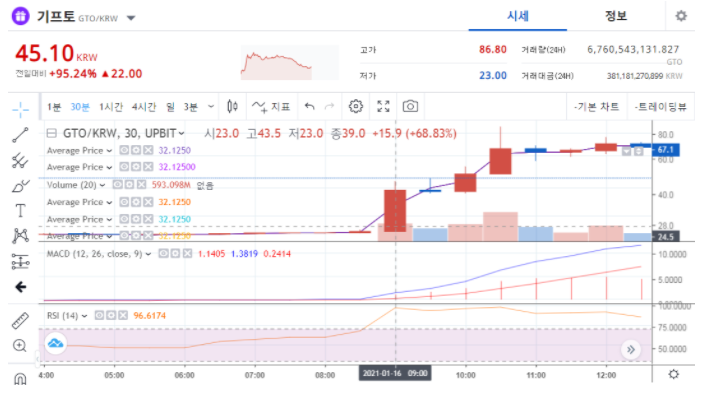This screenshot has width=708, height=401.
Task: Click the mini price sparkline thumbnail
Action: (289, 63)
